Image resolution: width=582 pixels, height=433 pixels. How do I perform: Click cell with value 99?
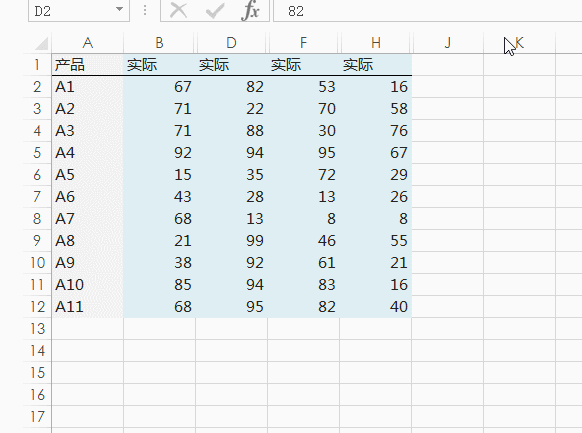pyautogui.click(x=231, y=241)
